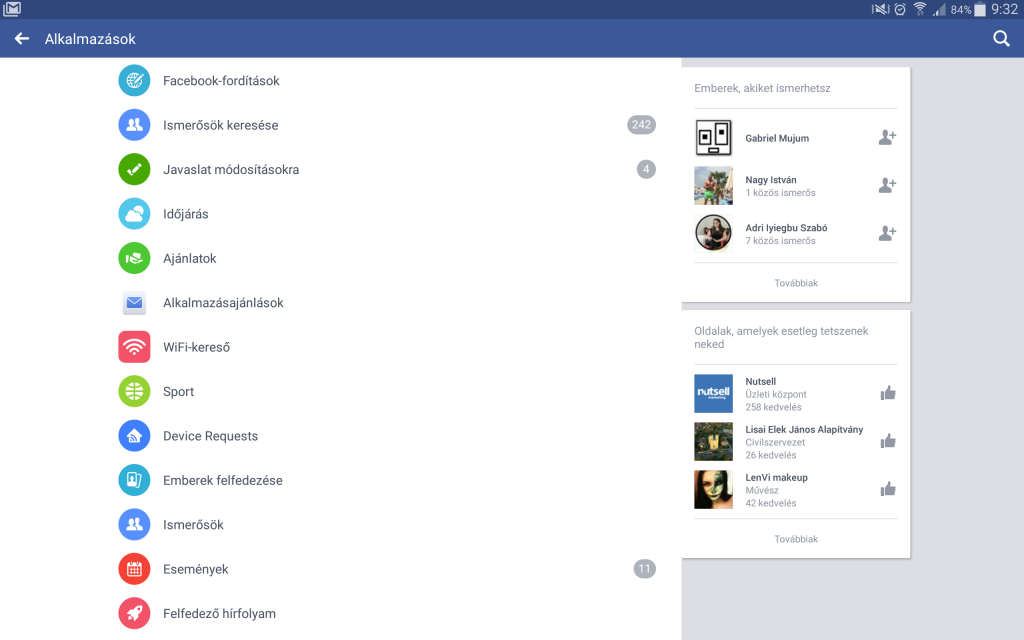Image resolution: width=1024 pixels, height=640 pixels.
Task: Like the LenVi makeup page
Action: pos(887,489)
